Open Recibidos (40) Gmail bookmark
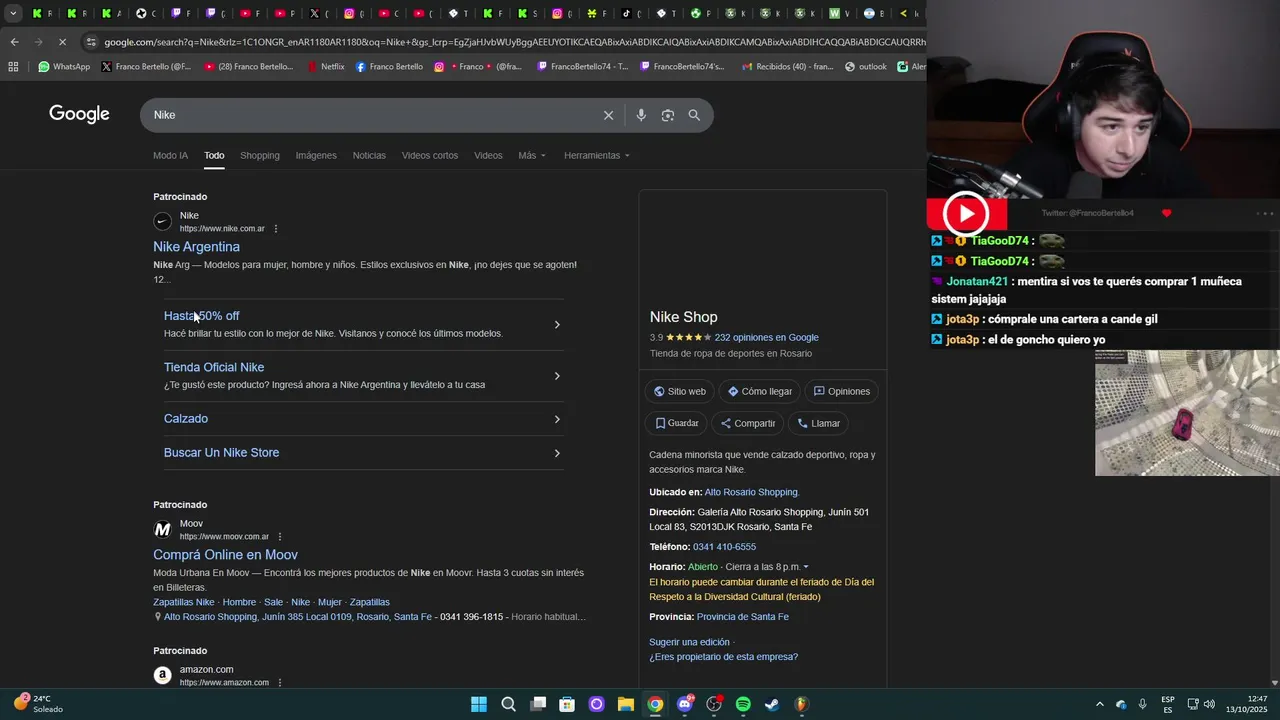This screenshot has height=720, width=1280. click(787, 67)
